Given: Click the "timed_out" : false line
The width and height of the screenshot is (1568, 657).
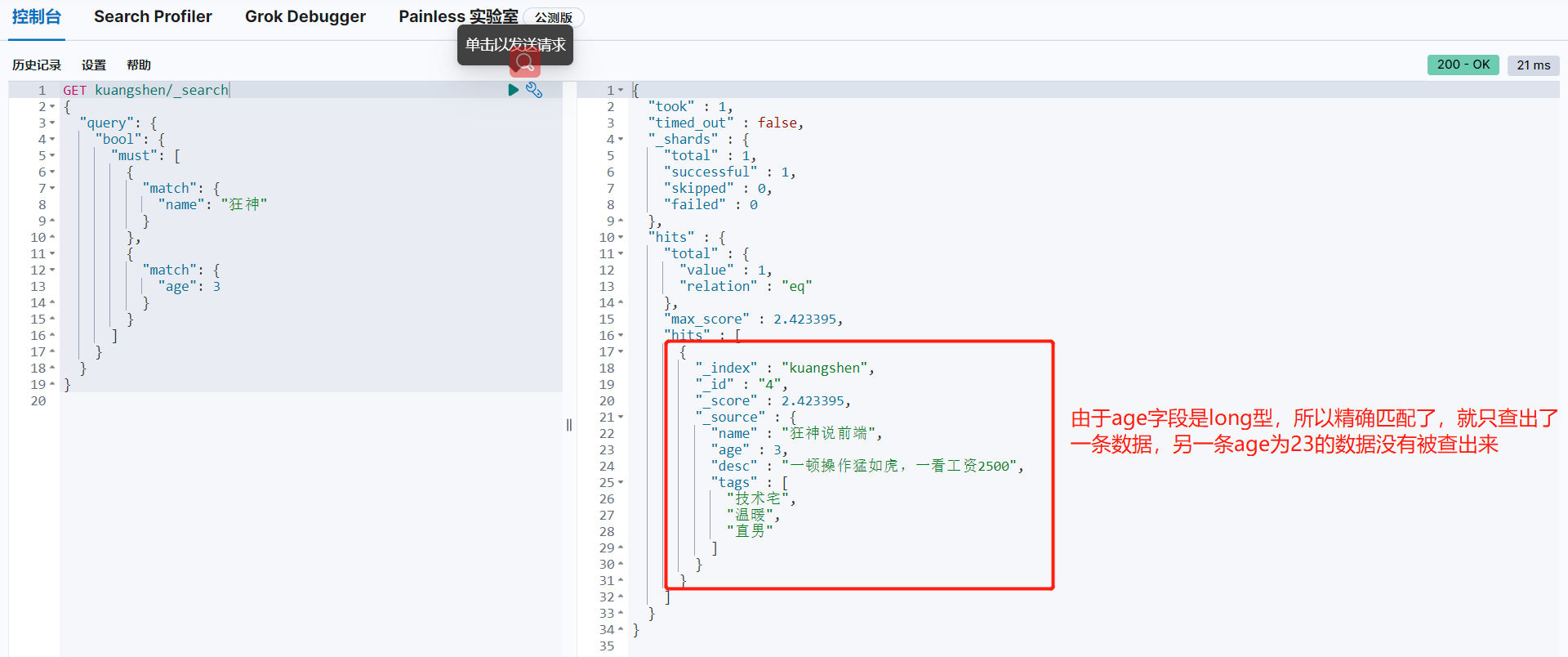Looking at the screenshot, I should pyautogui.click(x=726, y=123).
